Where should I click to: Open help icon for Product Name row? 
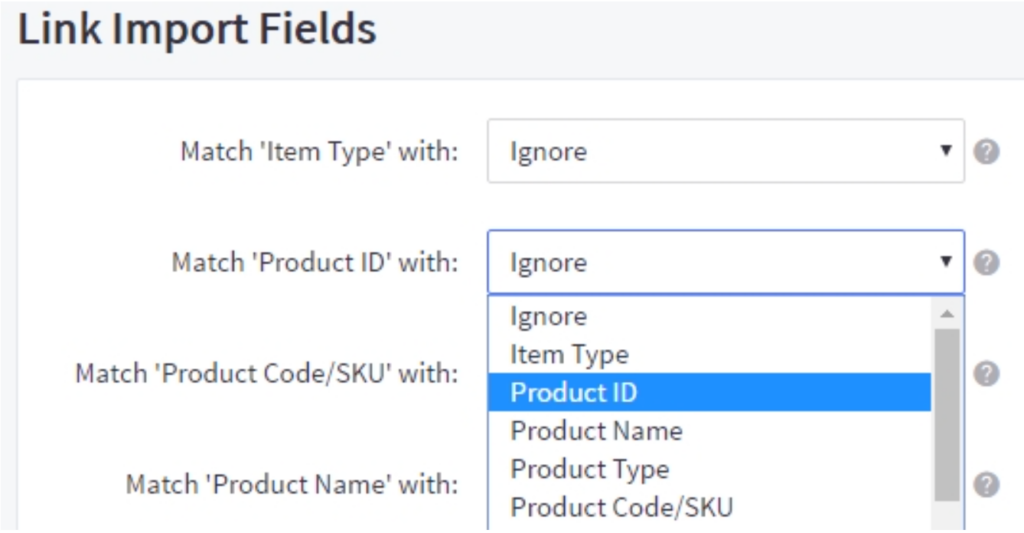[x=986, y=485]
